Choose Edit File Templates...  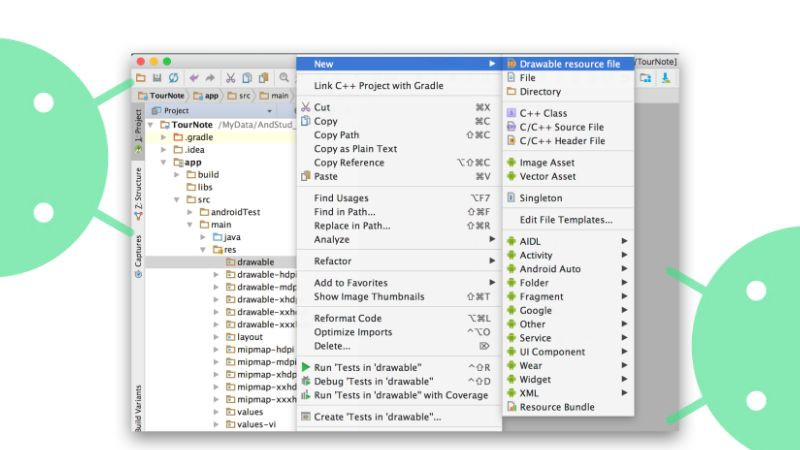(568, 220)
